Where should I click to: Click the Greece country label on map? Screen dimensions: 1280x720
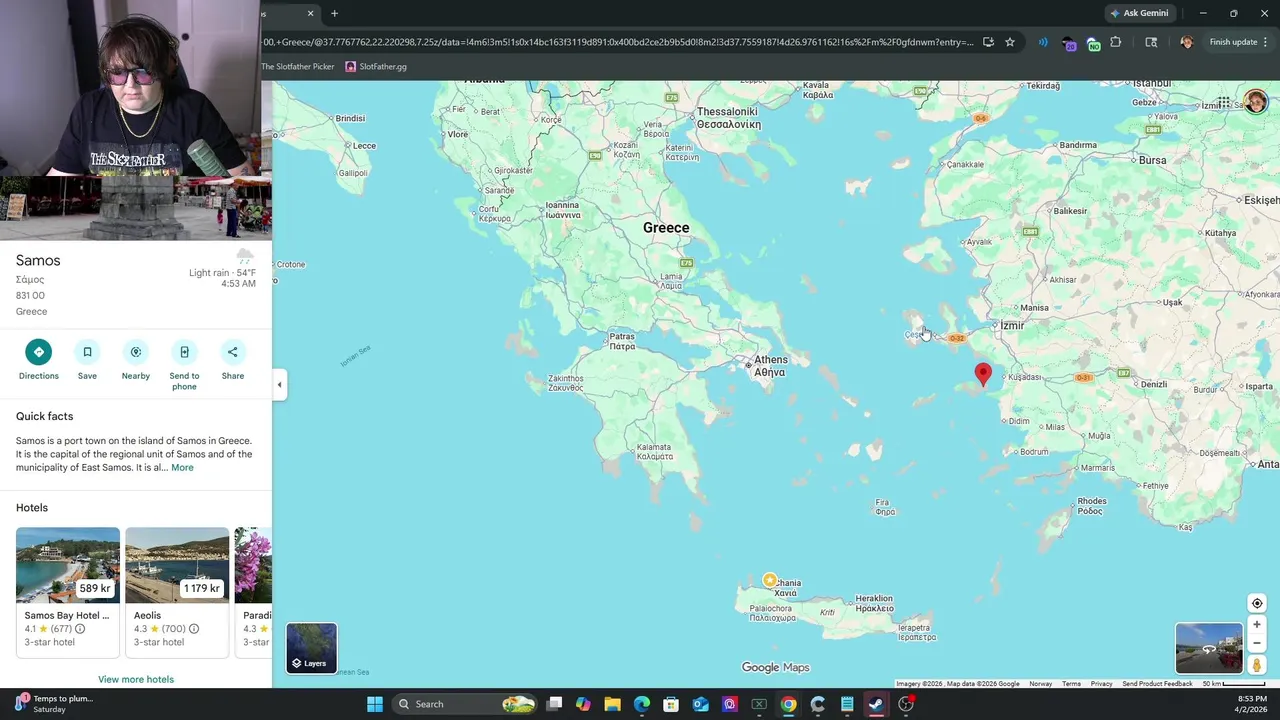coord(666,228)
